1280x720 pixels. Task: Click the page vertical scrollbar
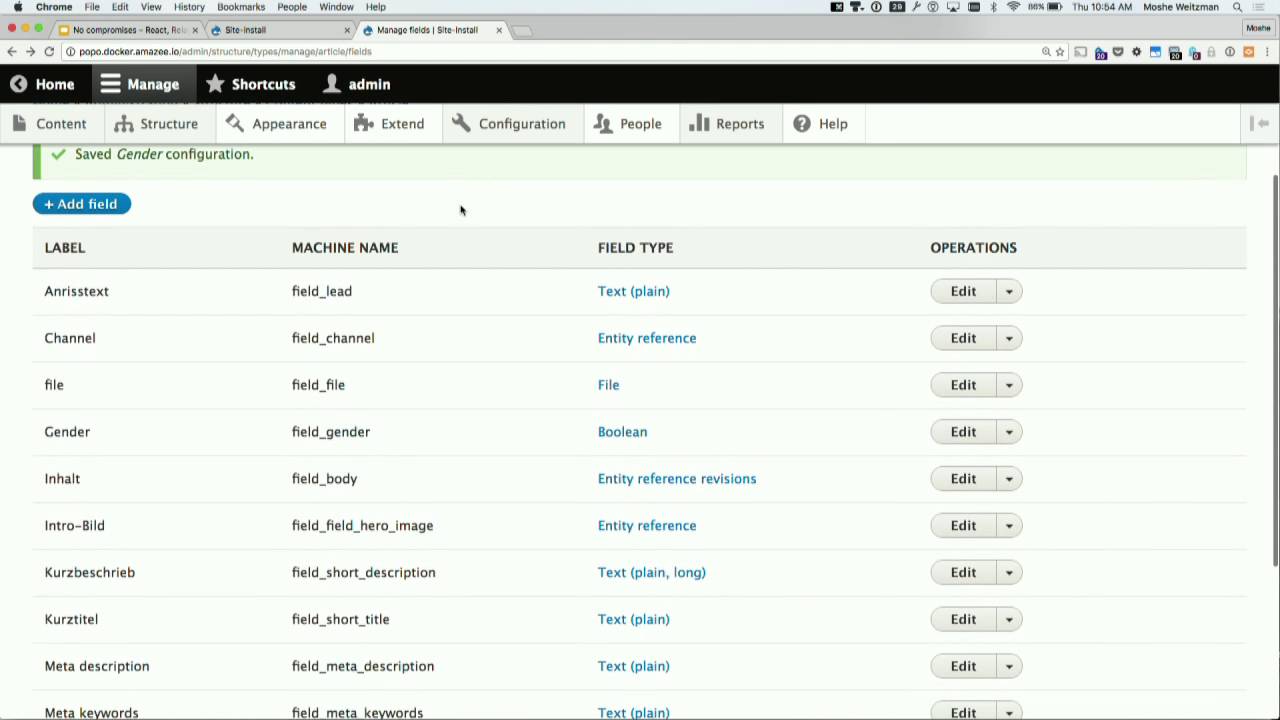click(1274, 370)
